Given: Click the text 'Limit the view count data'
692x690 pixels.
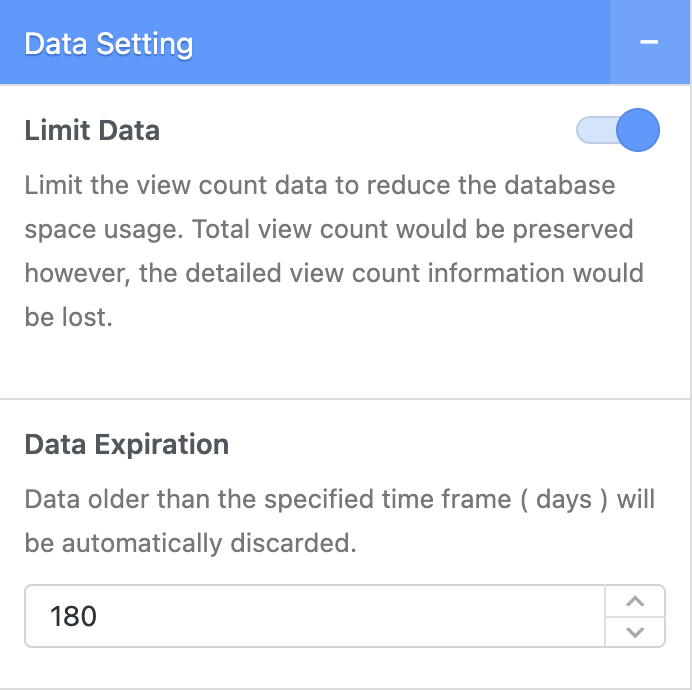Looking at the screenshot, I should pos(176,185).
